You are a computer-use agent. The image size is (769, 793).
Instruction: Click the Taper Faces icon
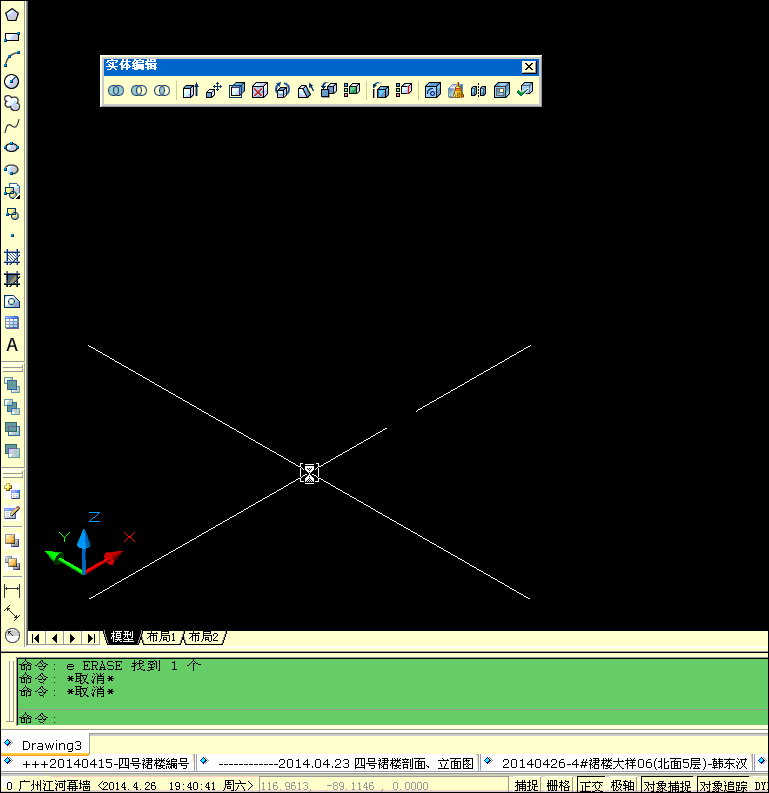tap(306, 91)
